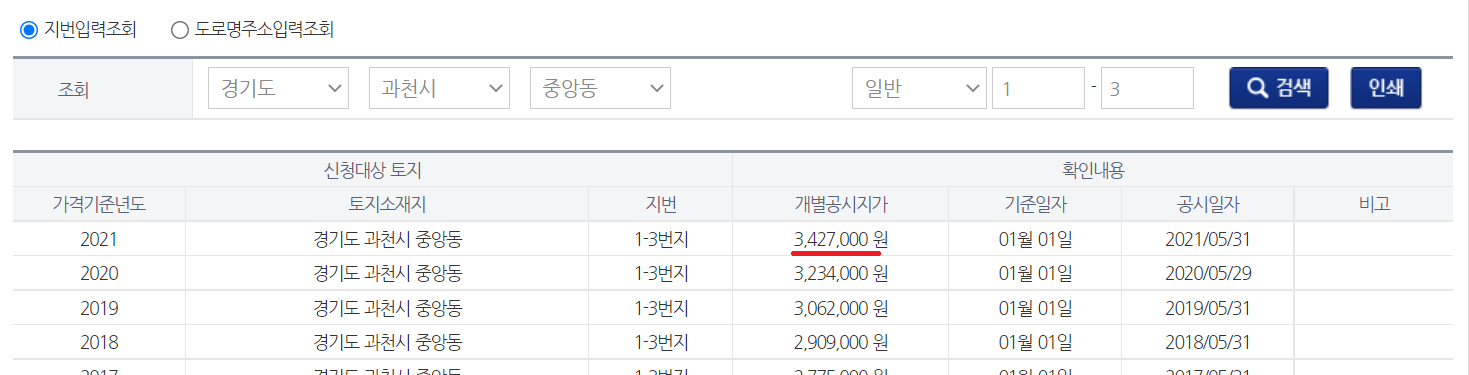The height and width of the screenshot is (375, 1469).
Task: Click the 2018/05/31 announcement date
Action: pyautogui.click(x=1208, y=342)
